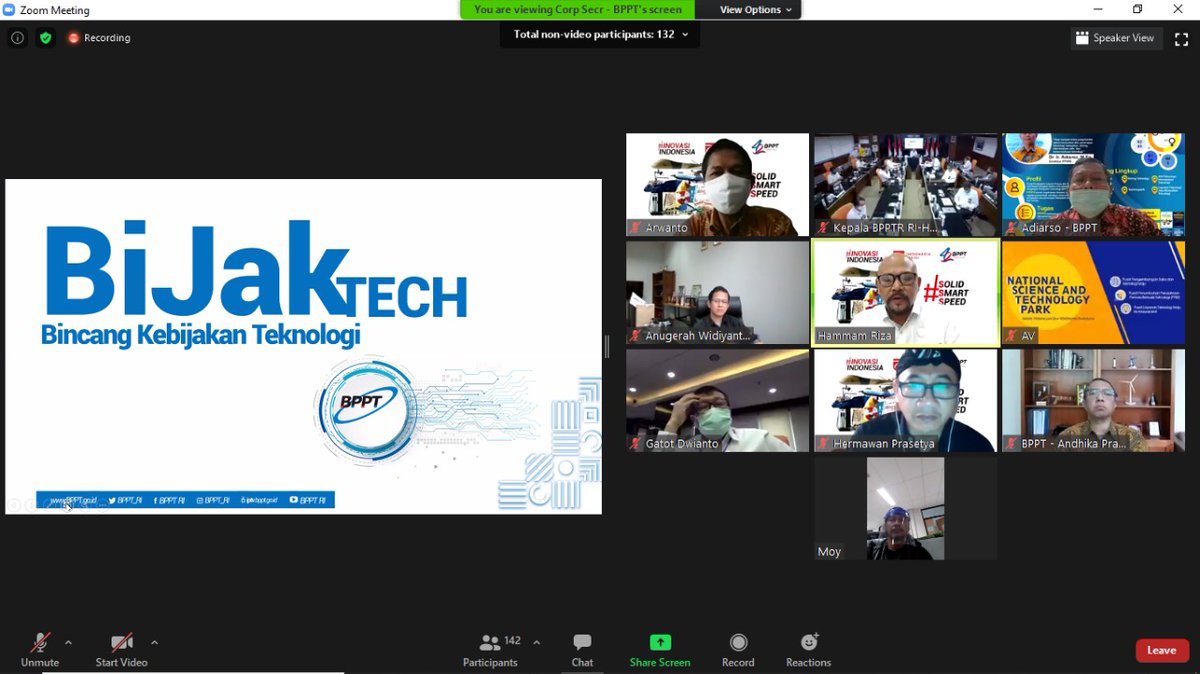Click the Record button

click(738, 650)
